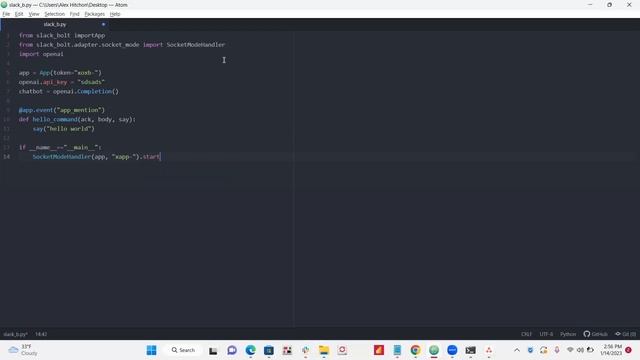Open the Windows Security shield tray icon
The width and height of the screenshot is (640, 360).
530,350
